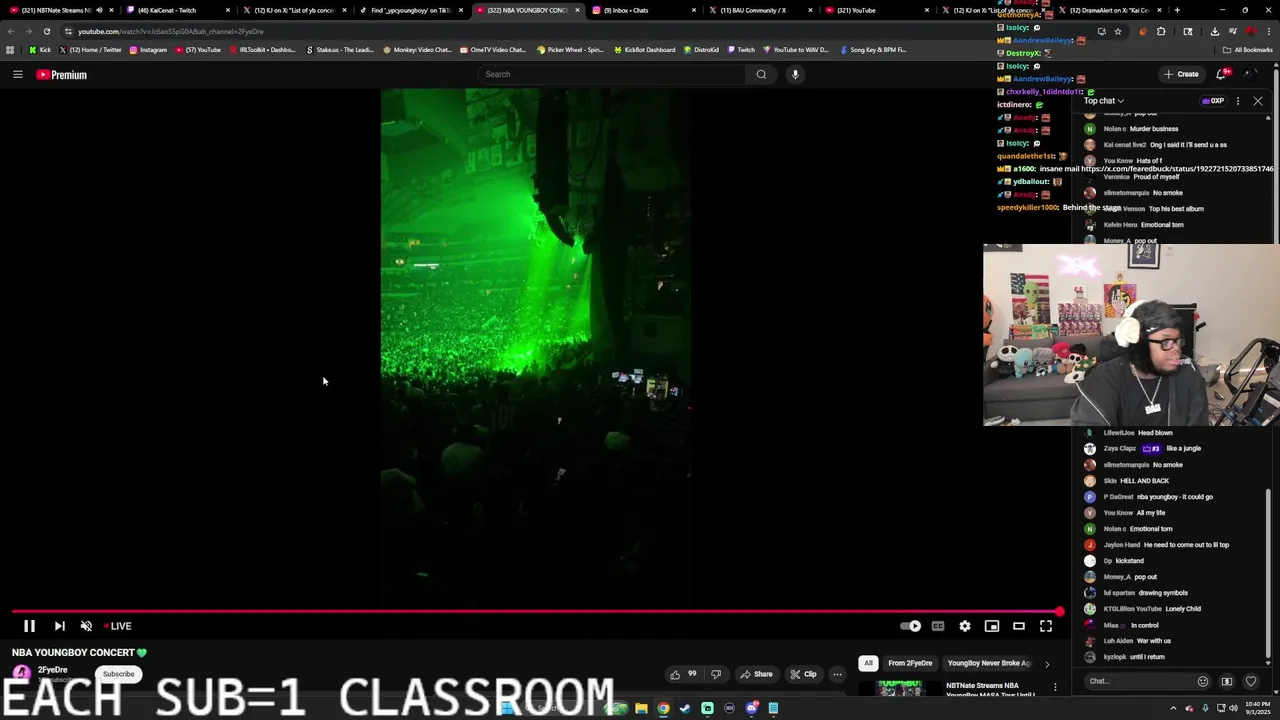
Task: Send a Super Chat from chat
Action: click(1227, 681)
